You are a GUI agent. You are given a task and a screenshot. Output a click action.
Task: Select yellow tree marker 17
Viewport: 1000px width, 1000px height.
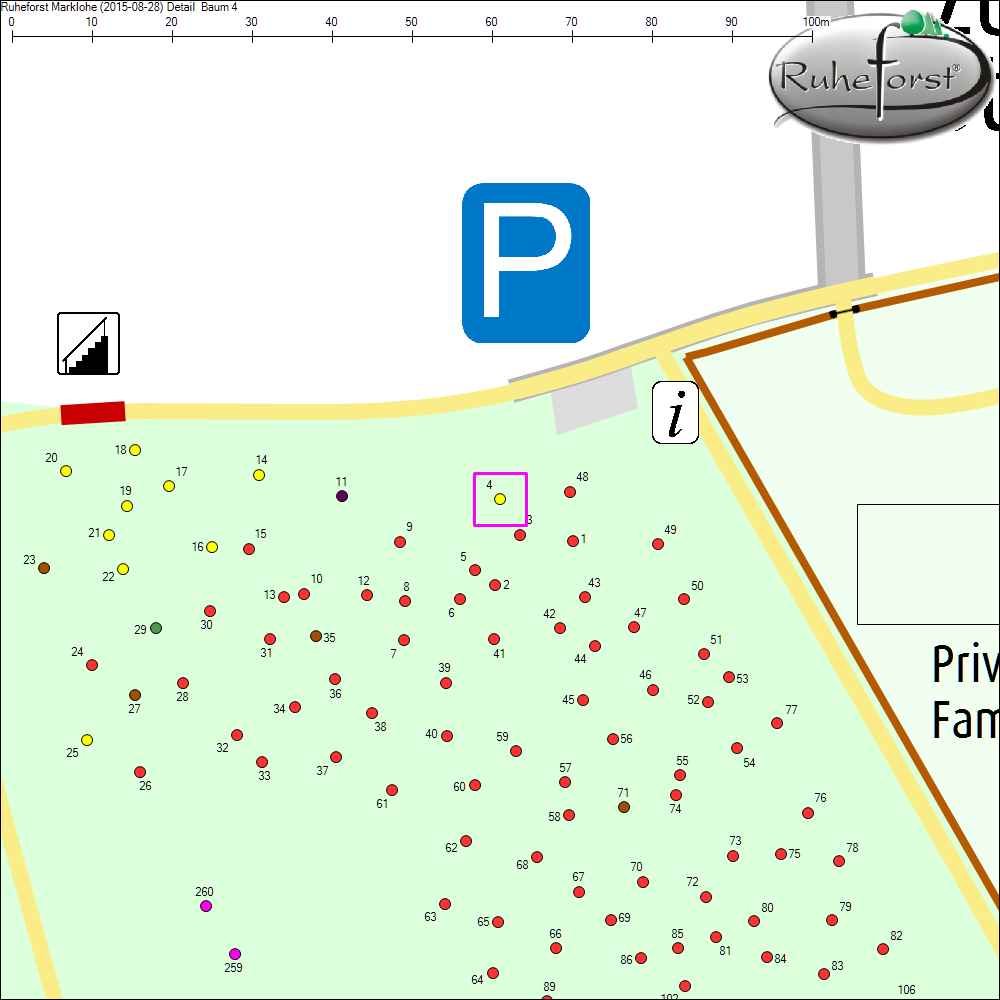pos(169,486)
